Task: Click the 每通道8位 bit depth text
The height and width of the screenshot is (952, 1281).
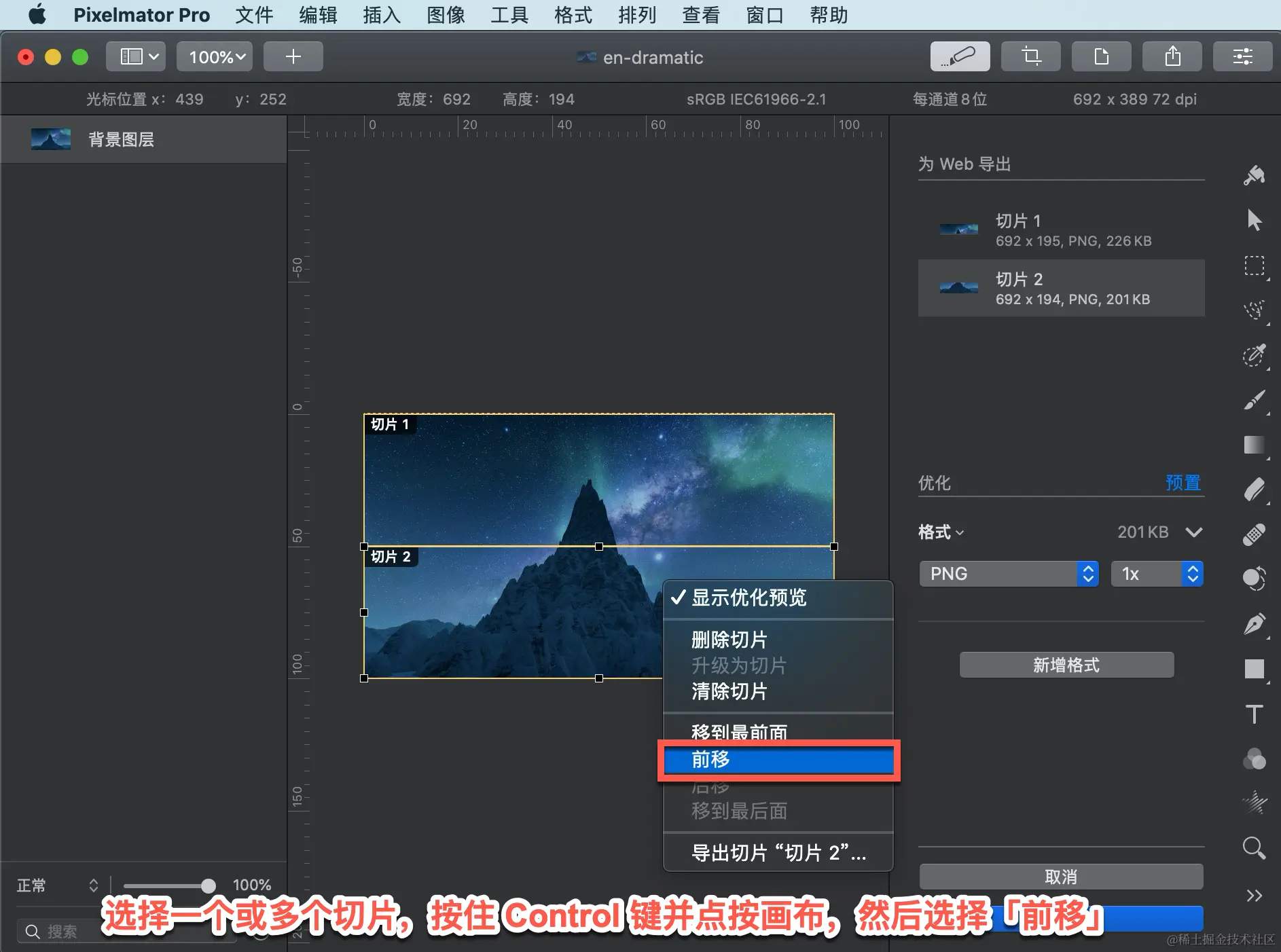Action: (950, 99)
